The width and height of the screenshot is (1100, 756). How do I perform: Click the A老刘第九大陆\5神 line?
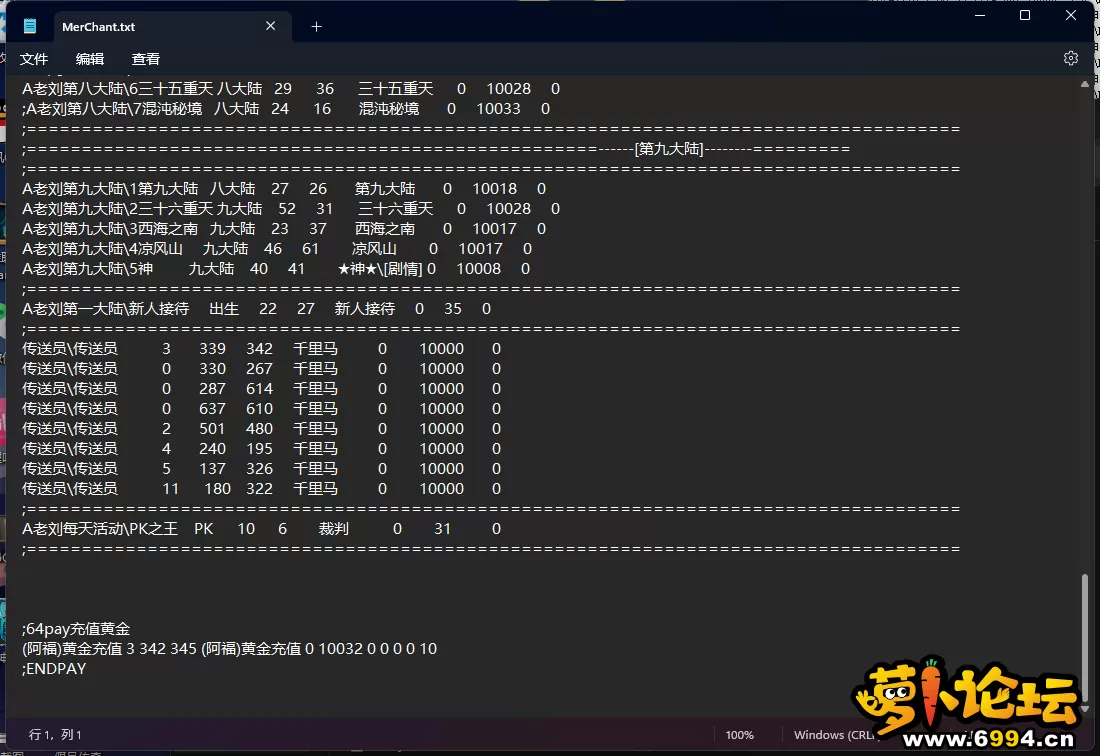tap(276, 269)
